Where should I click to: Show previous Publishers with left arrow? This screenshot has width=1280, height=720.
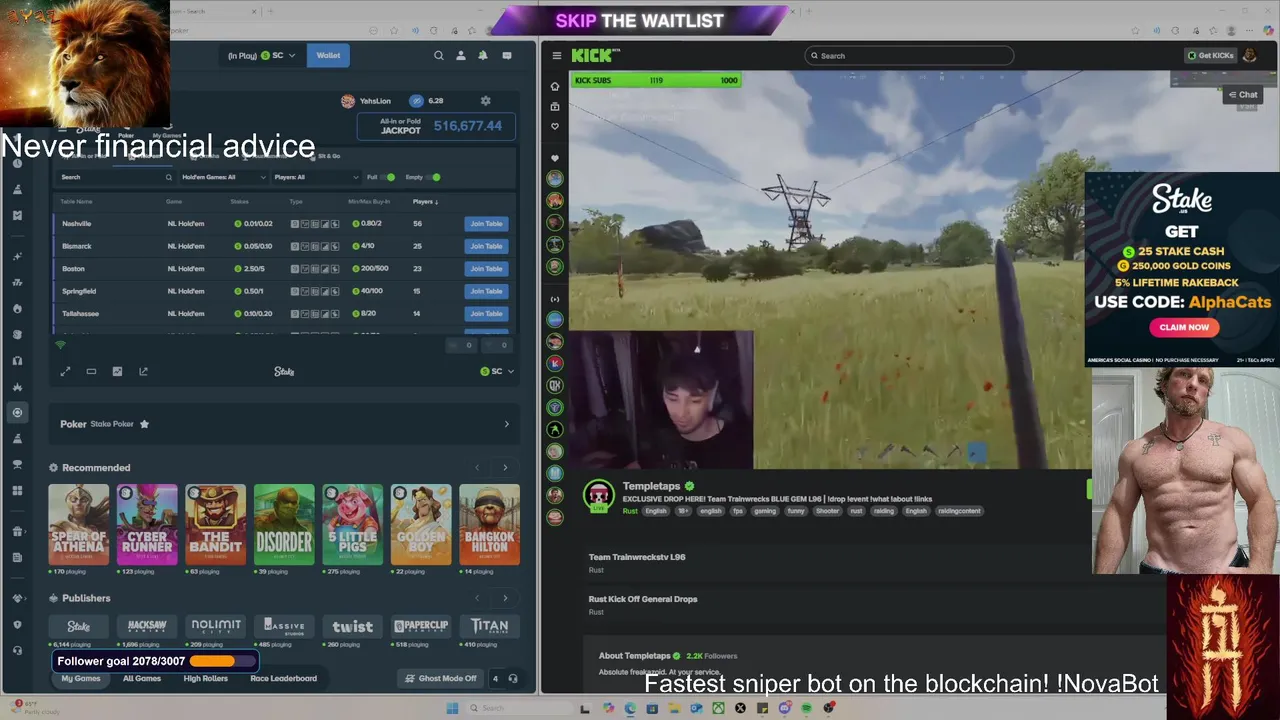click(477, 598)
